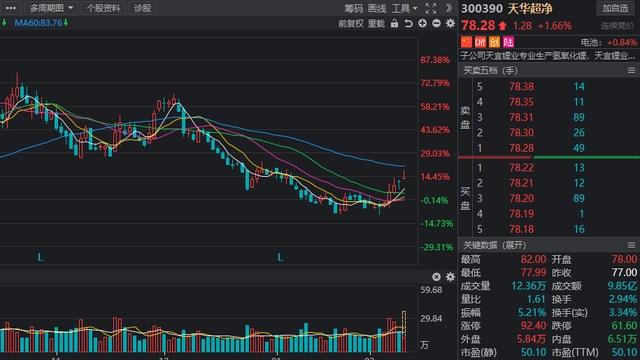Viewport: 640px width, 360px height.
Task: Click the 重载 reload button
Action: pyautogui.click(x=376, y=24)
